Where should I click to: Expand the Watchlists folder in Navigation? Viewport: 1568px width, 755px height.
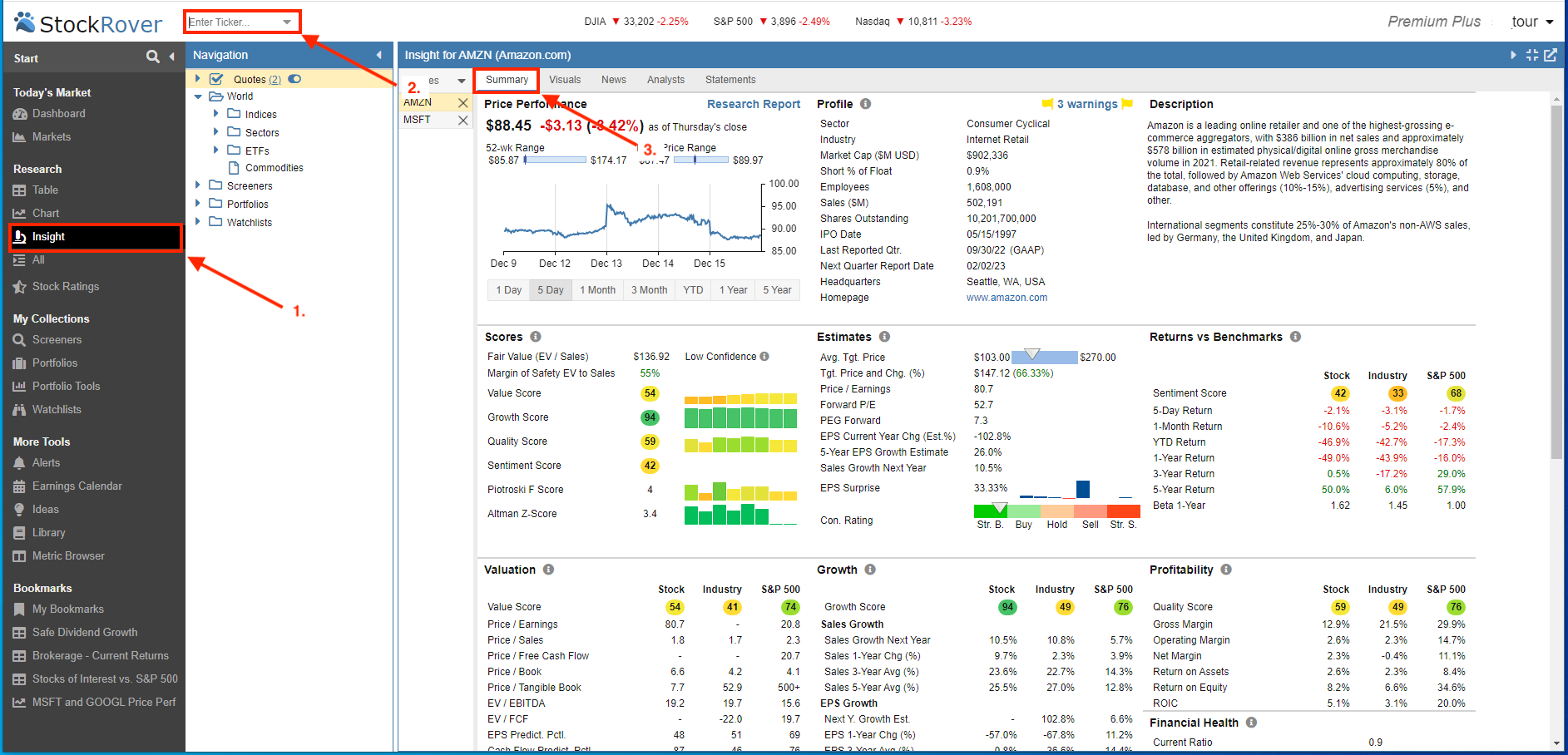197,222
